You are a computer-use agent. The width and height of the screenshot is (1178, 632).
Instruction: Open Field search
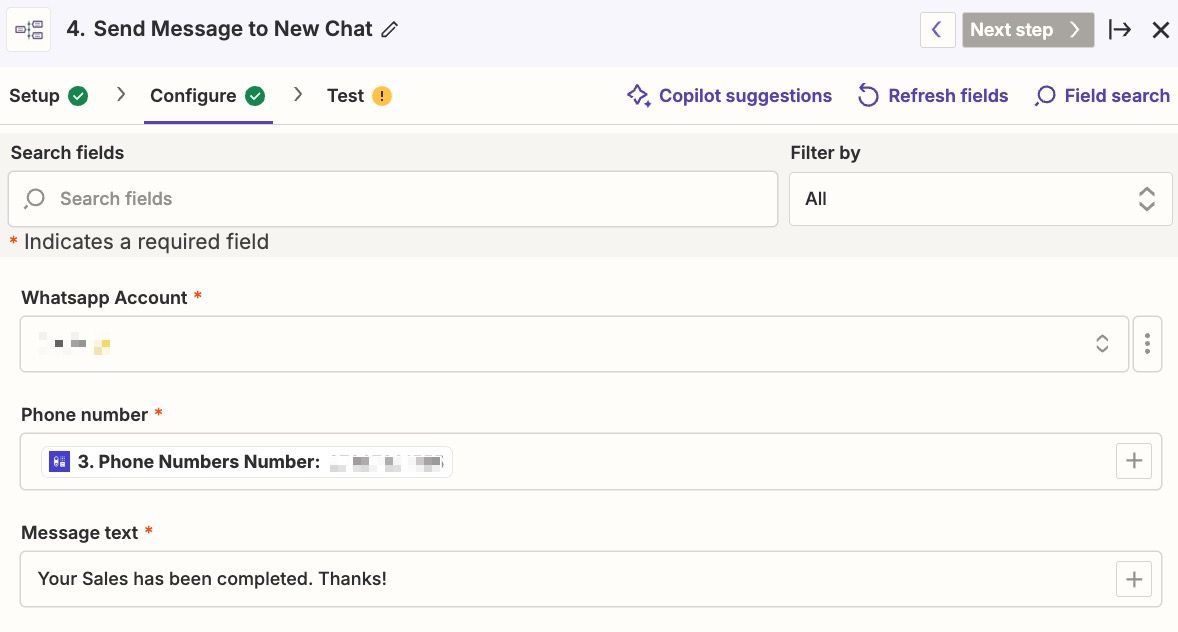(x=1102, y=95)
